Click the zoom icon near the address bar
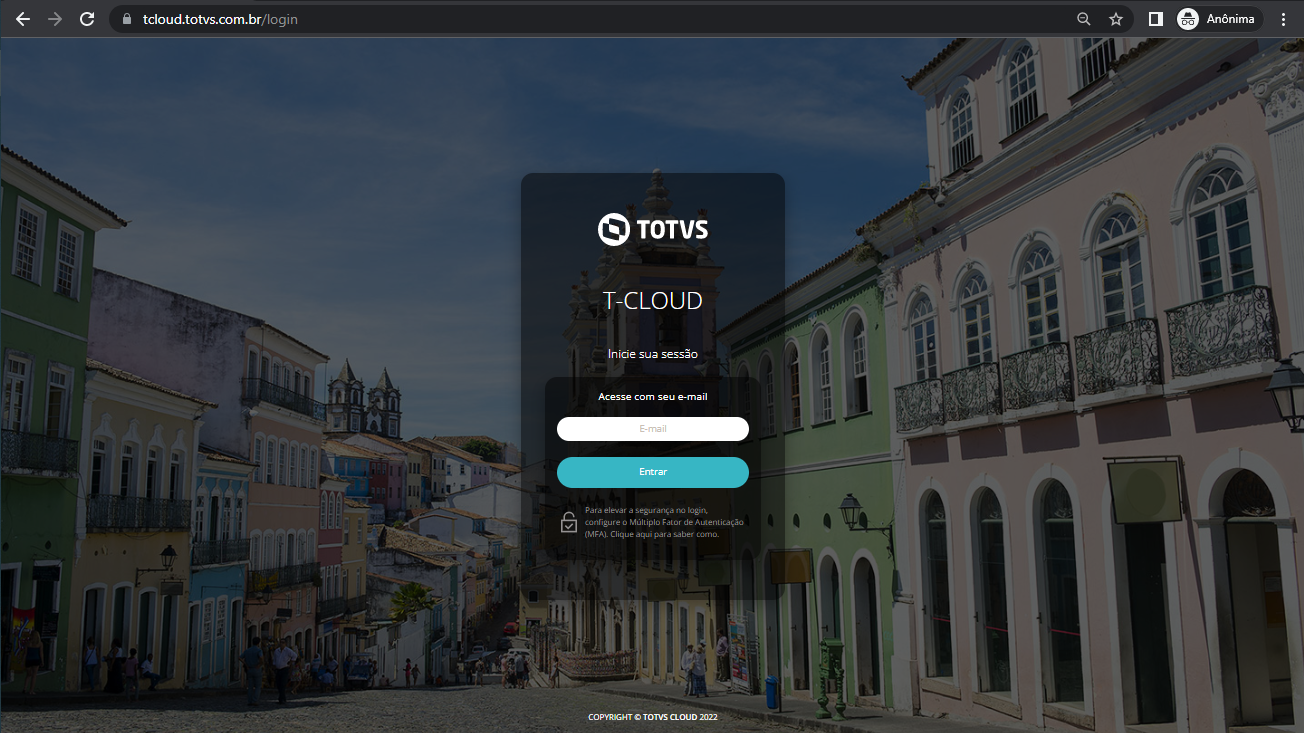 [1083, 18]
